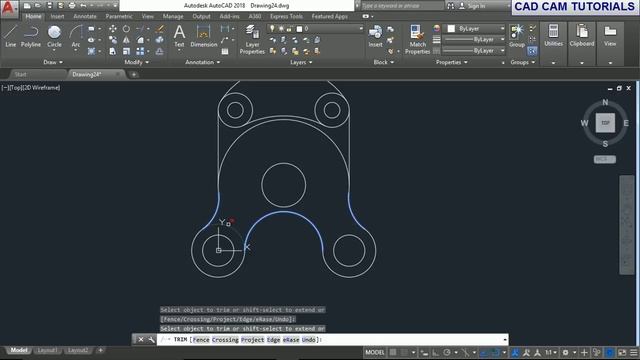Click the Offset tool icon
This screenshot has width=640, height=360.
(160, 51)
